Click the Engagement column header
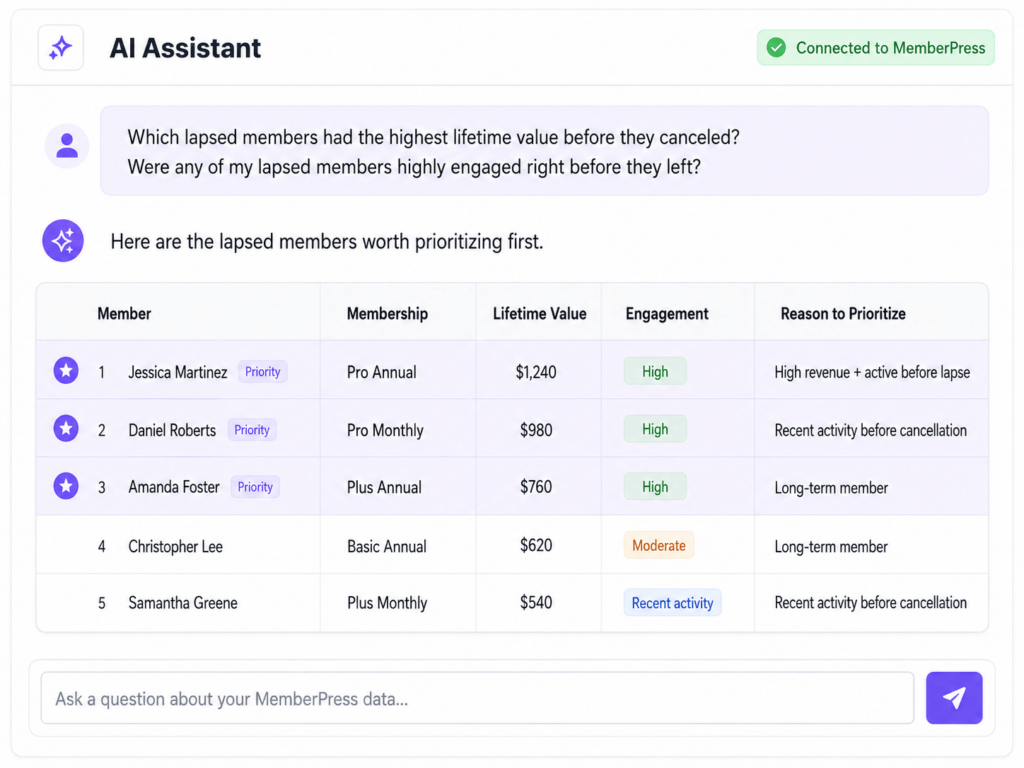Image resolution: width=1024 pixels, height=768 pixels. (x=667, y=313)
